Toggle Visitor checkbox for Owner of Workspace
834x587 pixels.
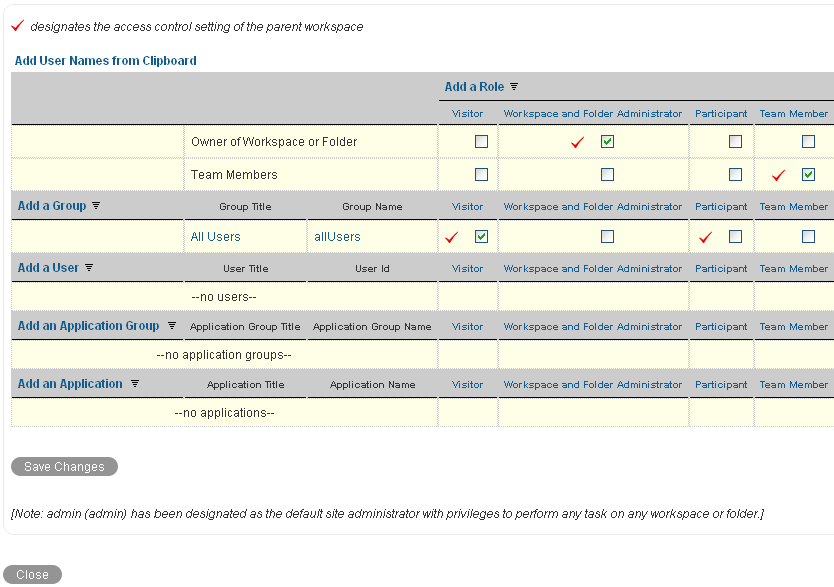click(481, 142)
